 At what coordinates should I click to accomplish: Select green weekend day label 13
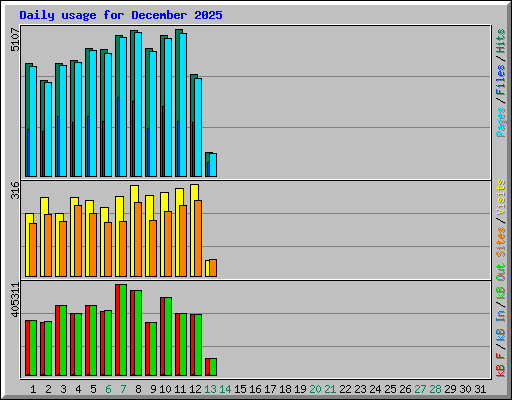(210, 389)
